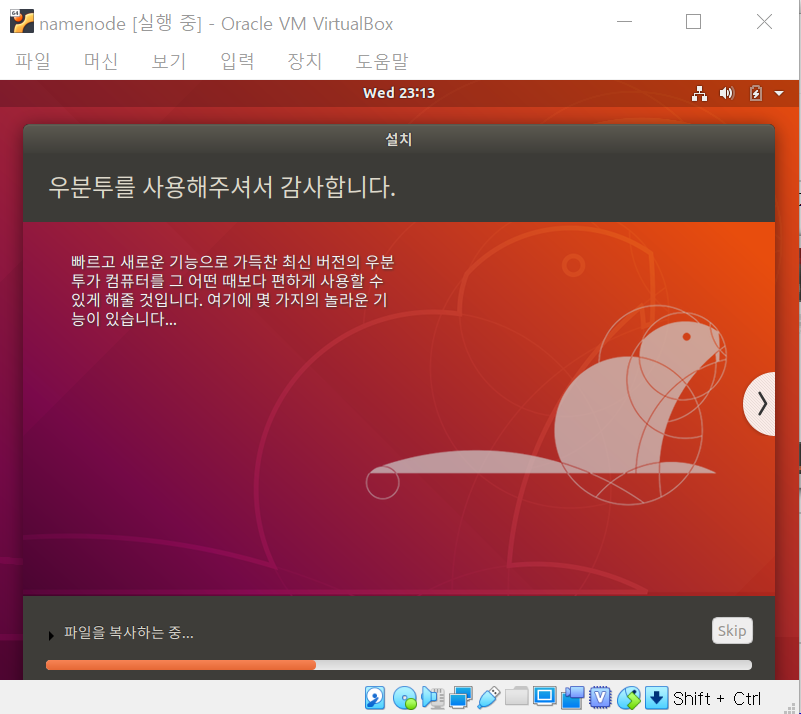Click the '파일을 복사하는 중...' status text

coord(129,633)
